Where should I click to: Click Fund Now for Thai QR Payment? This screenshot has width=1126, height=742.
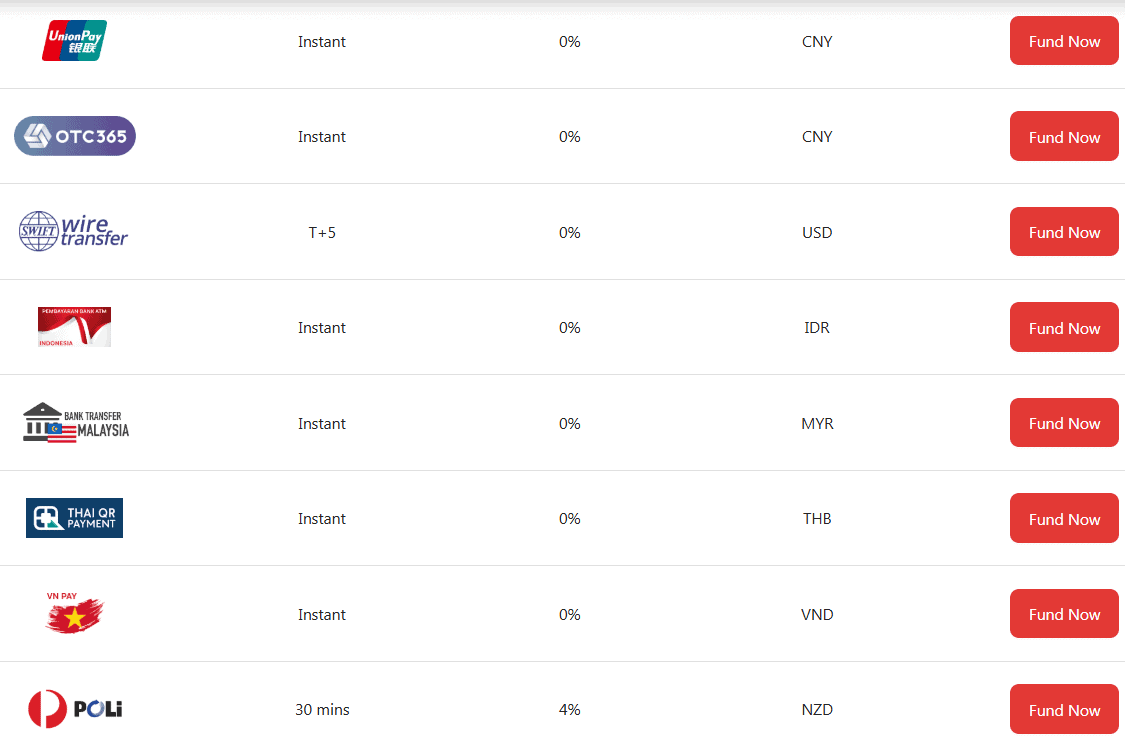click(1064, 518)
